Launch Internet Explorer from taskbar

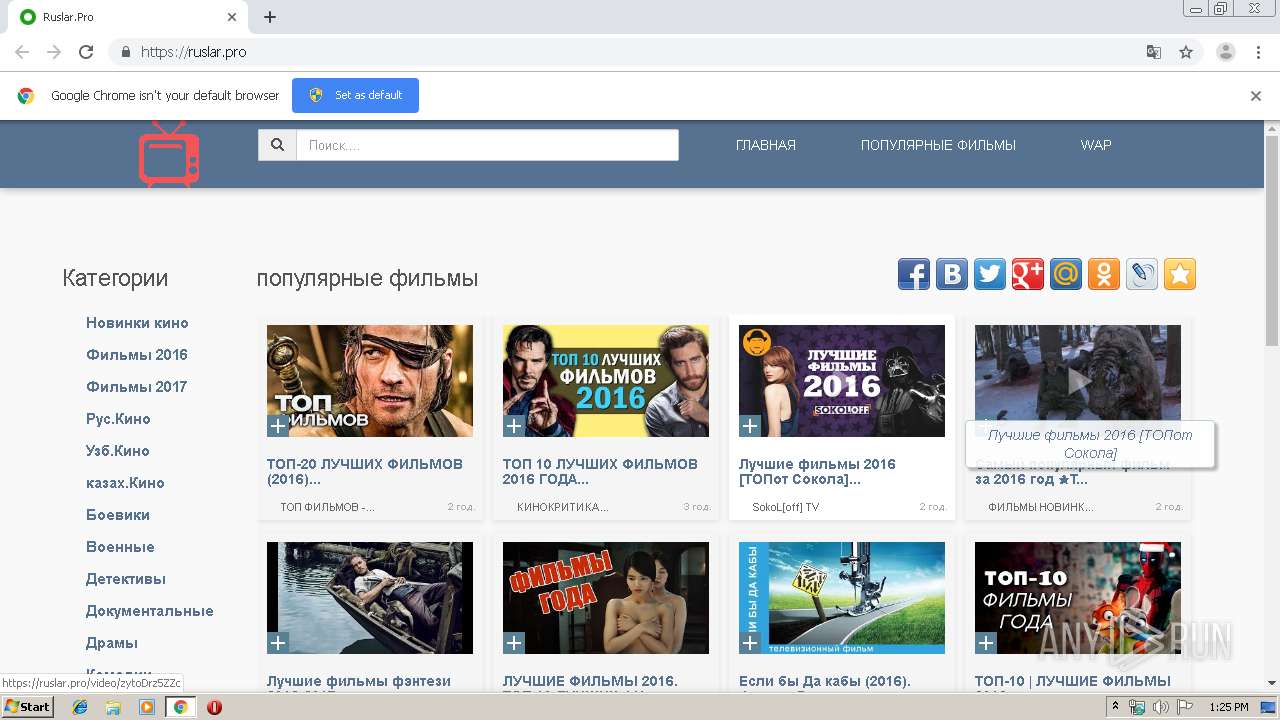(80, 707)
